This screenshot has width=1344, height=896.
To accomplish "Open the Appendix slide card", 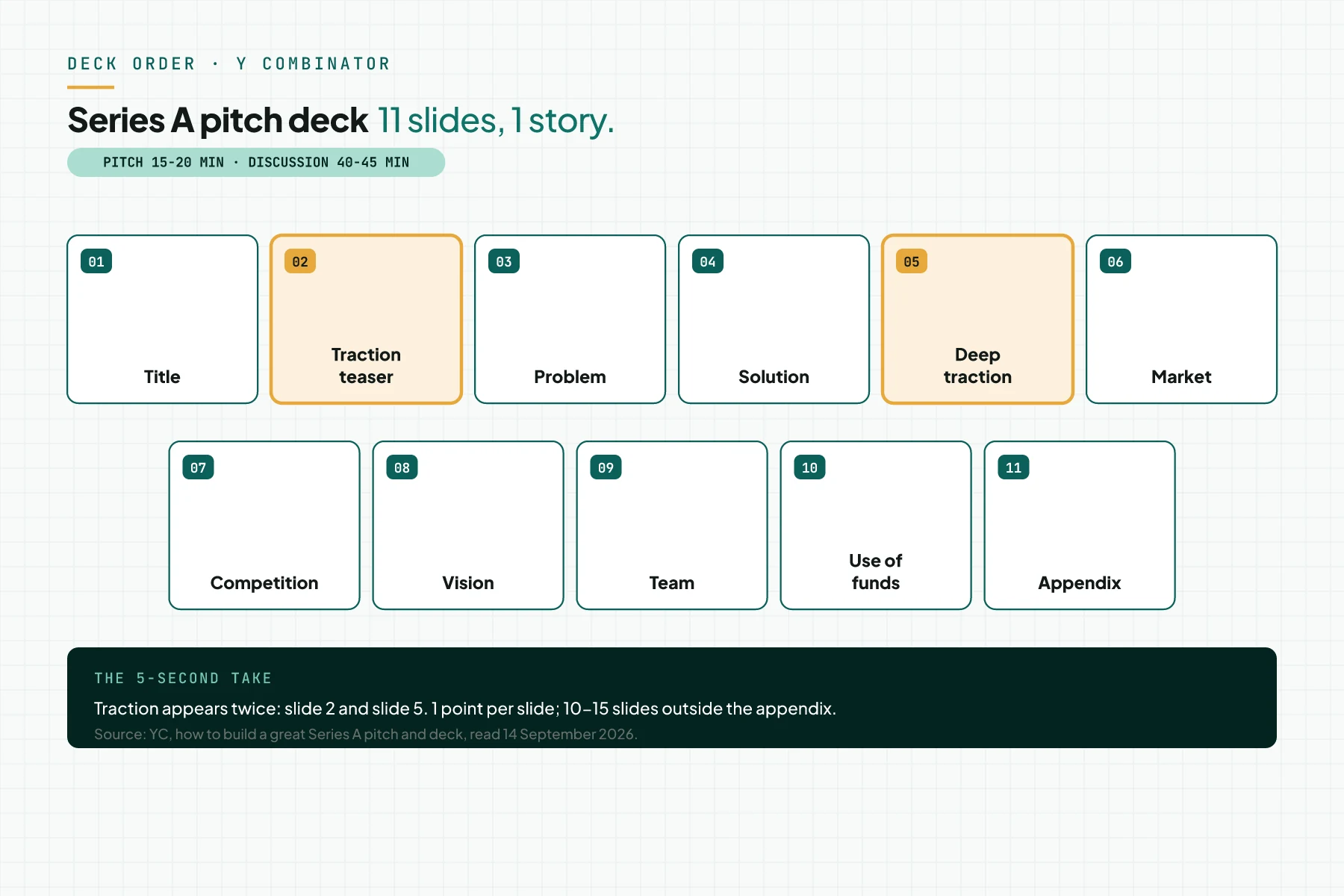I will pos(1080,526).
